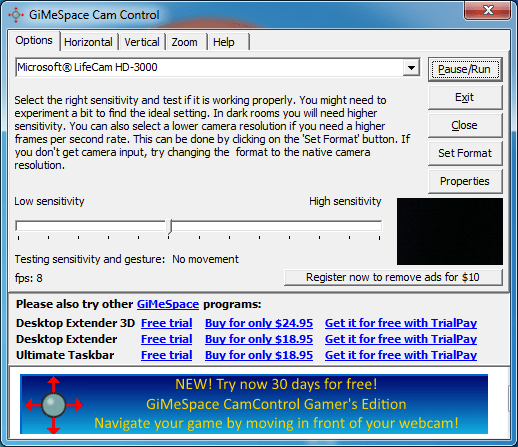Click the Close button under Exit

(465, 125)
